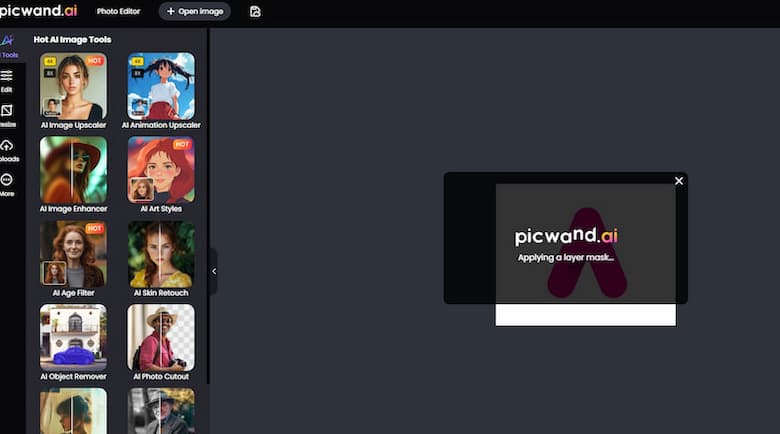
Task: Click the 'Hot AI Image Tools' heading
Action: coord(73,40)
